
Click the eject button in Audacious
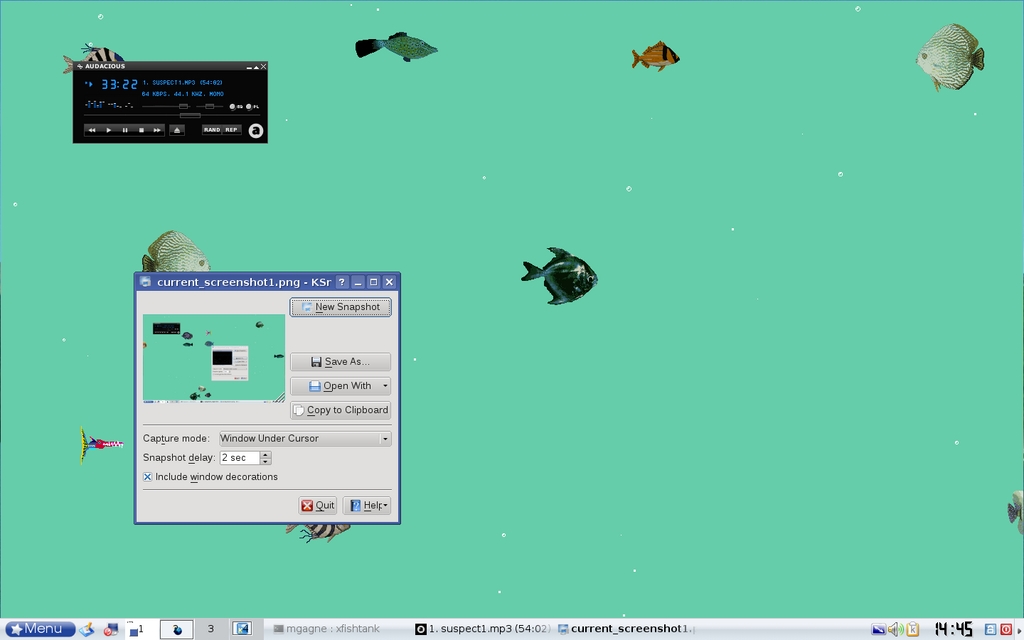pyautogui.click(x=177, y=130)
